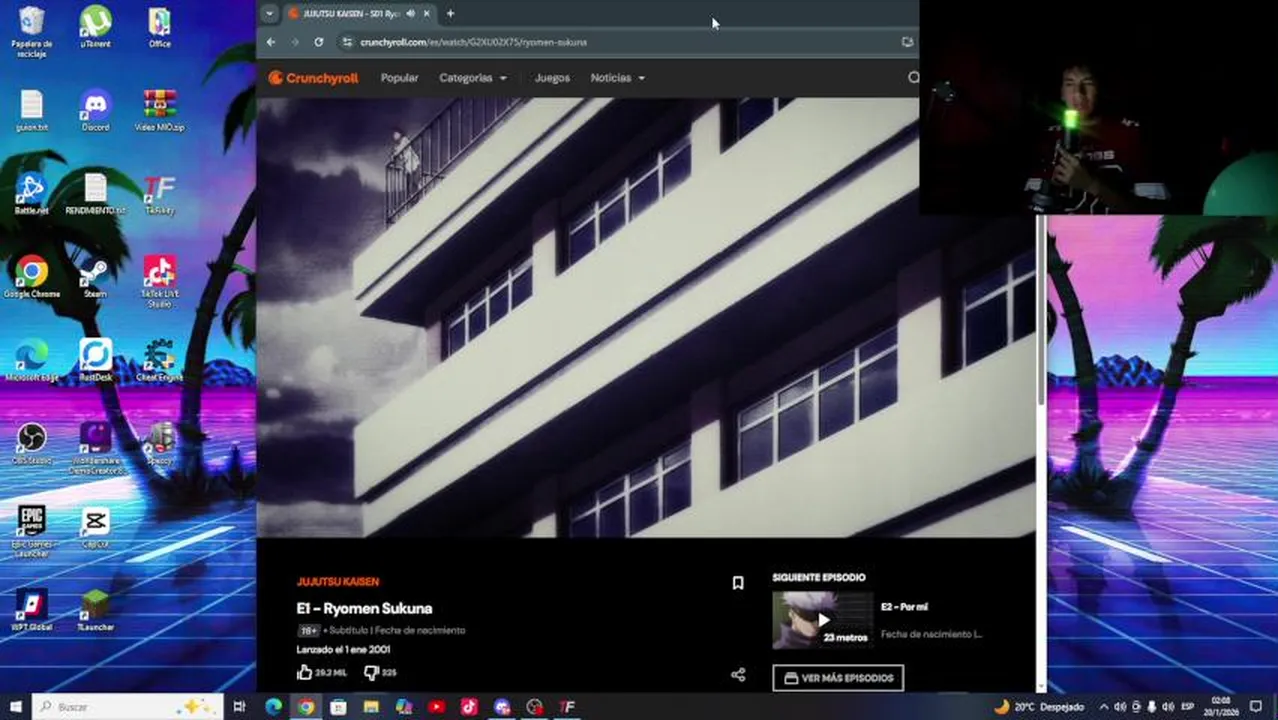
Task: Show hidden system tray icons
Action: pos(1104,706)
